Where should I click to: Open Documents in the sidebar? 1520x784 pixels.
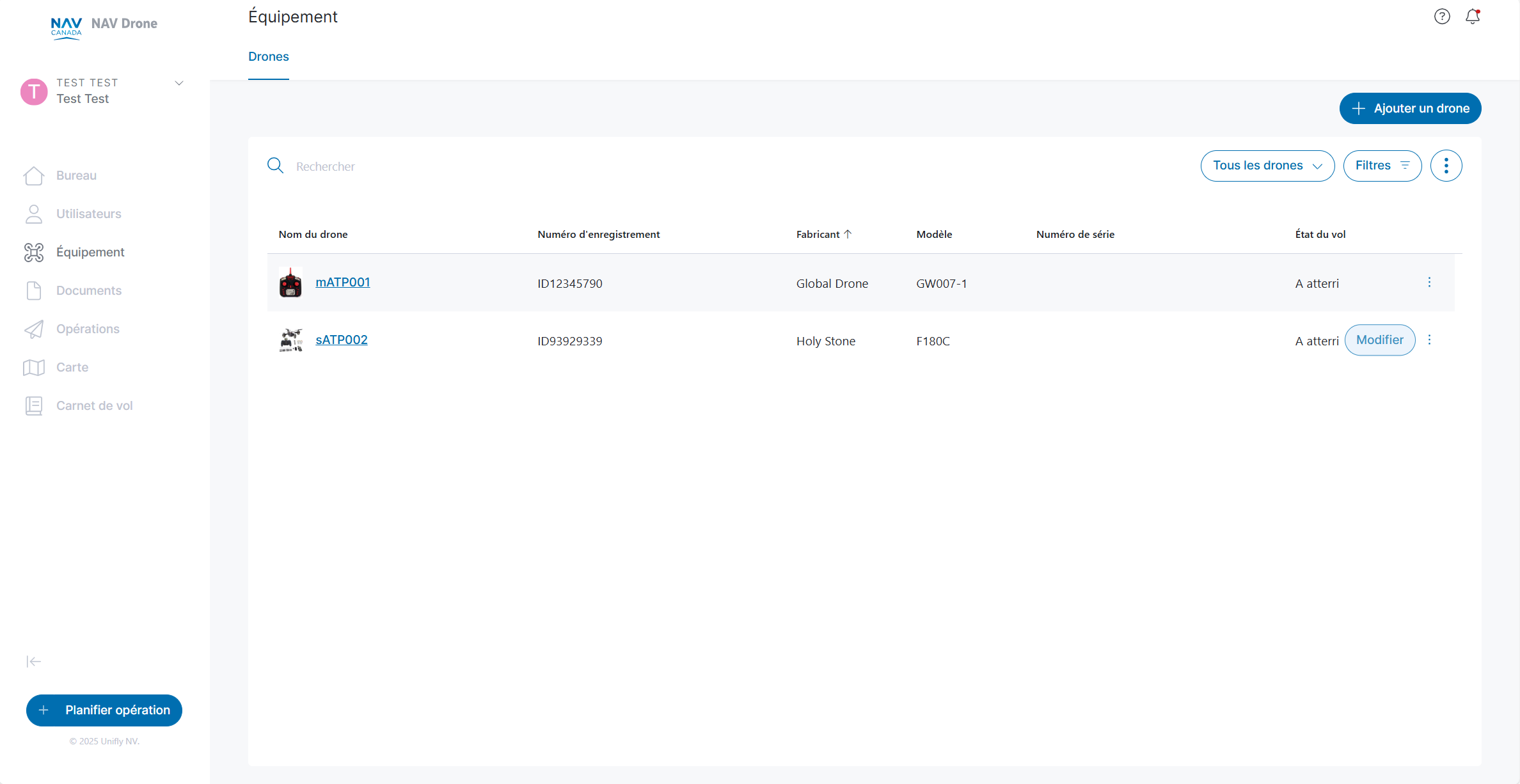click(89, 290)
